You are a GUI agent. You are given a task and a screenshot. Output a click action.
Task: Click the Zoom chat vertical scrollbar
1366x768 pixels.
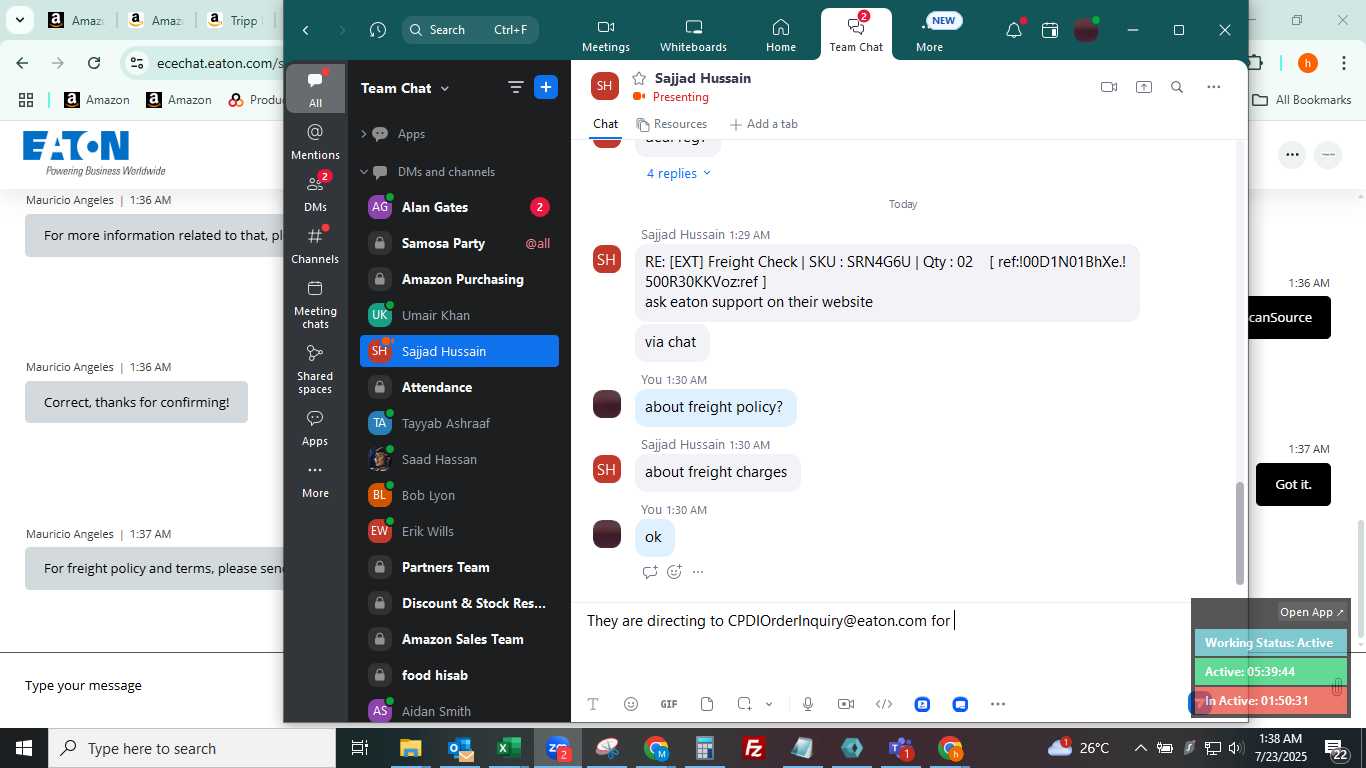[x=1240, y=533]
